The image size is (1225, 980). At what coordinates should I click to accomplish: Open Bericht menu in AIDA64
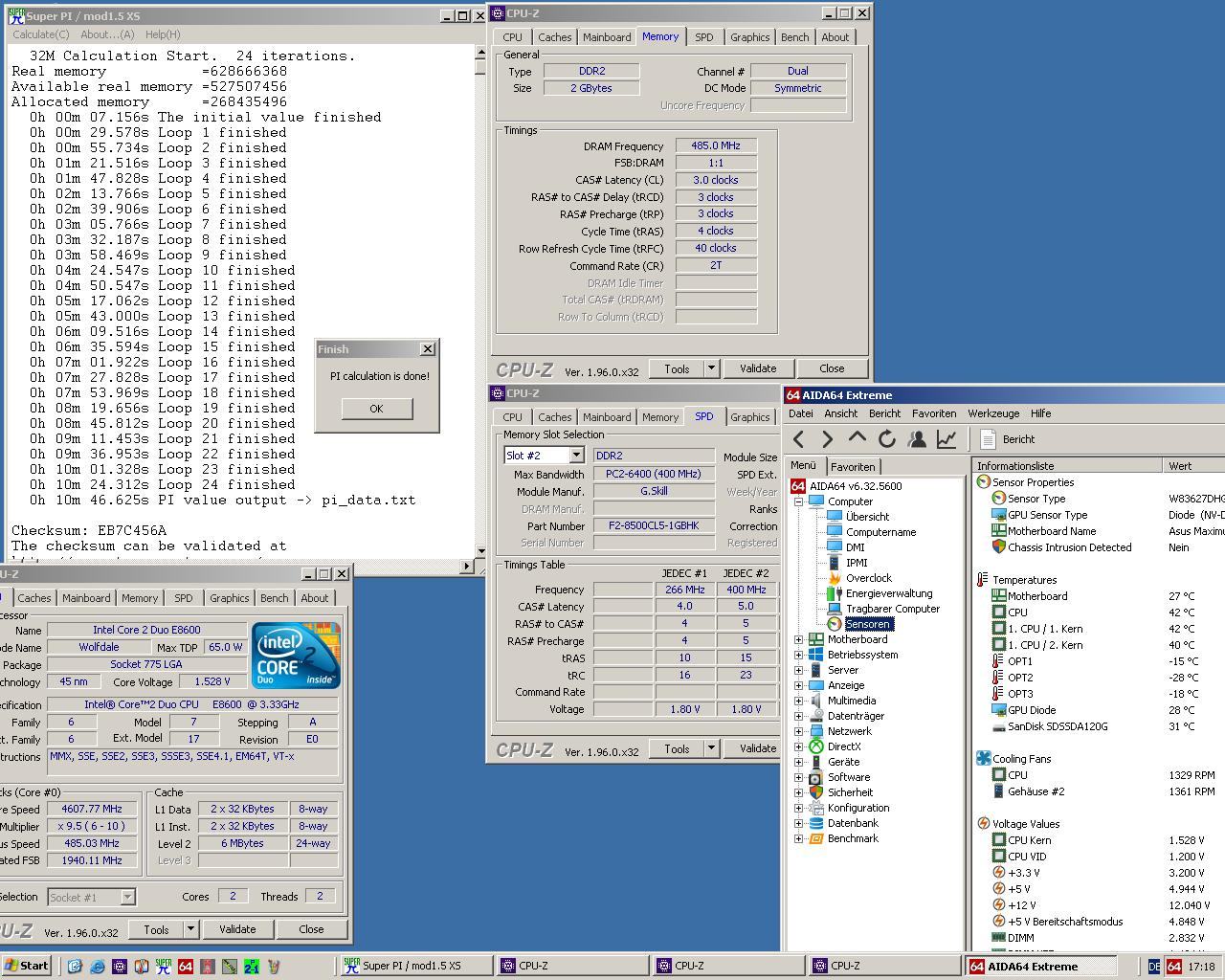(884, 413)
